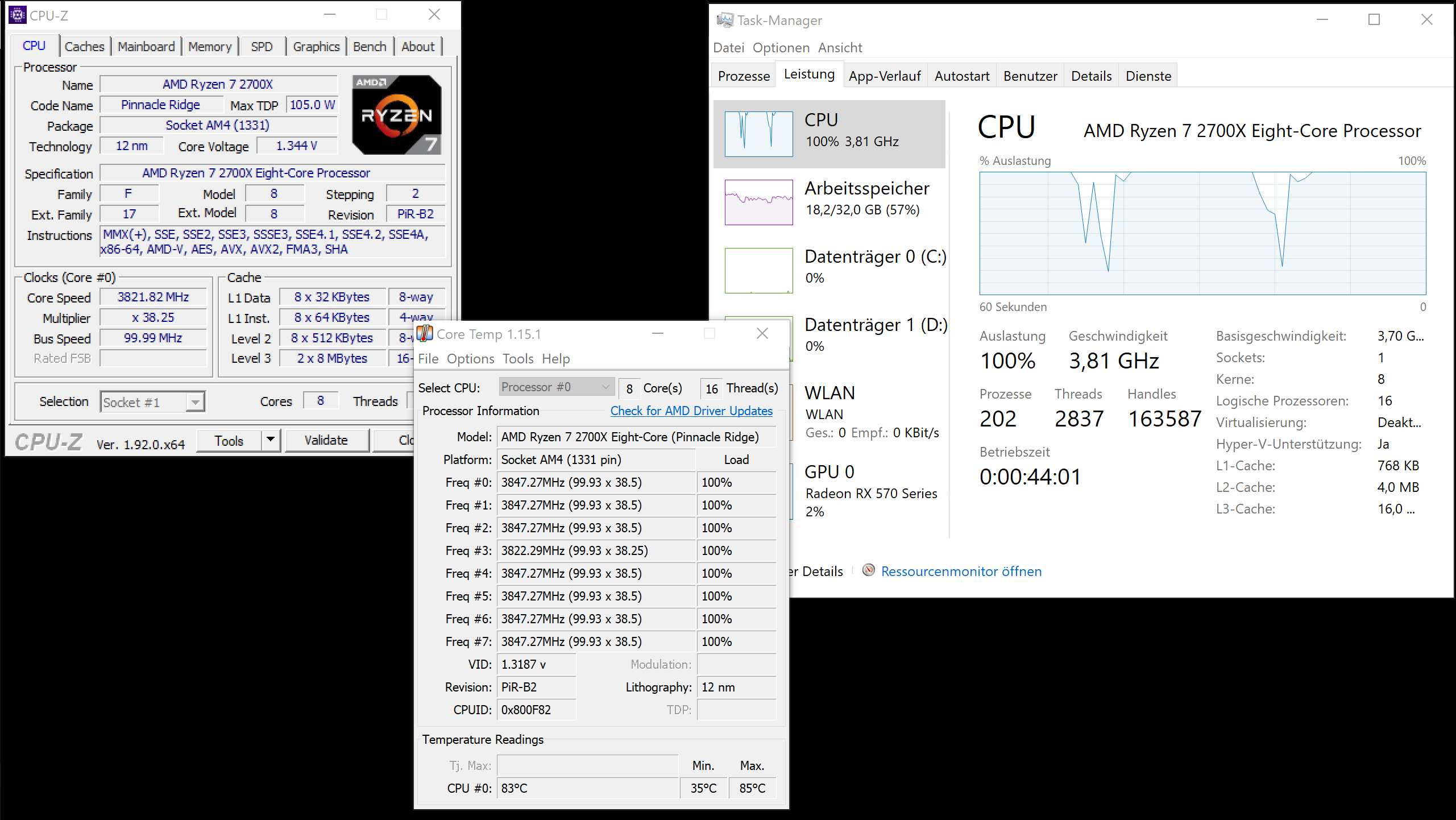Click the Ressourcenmonitor icon
The width and height of the screenshot is (1456, 820).
point(868,570)
